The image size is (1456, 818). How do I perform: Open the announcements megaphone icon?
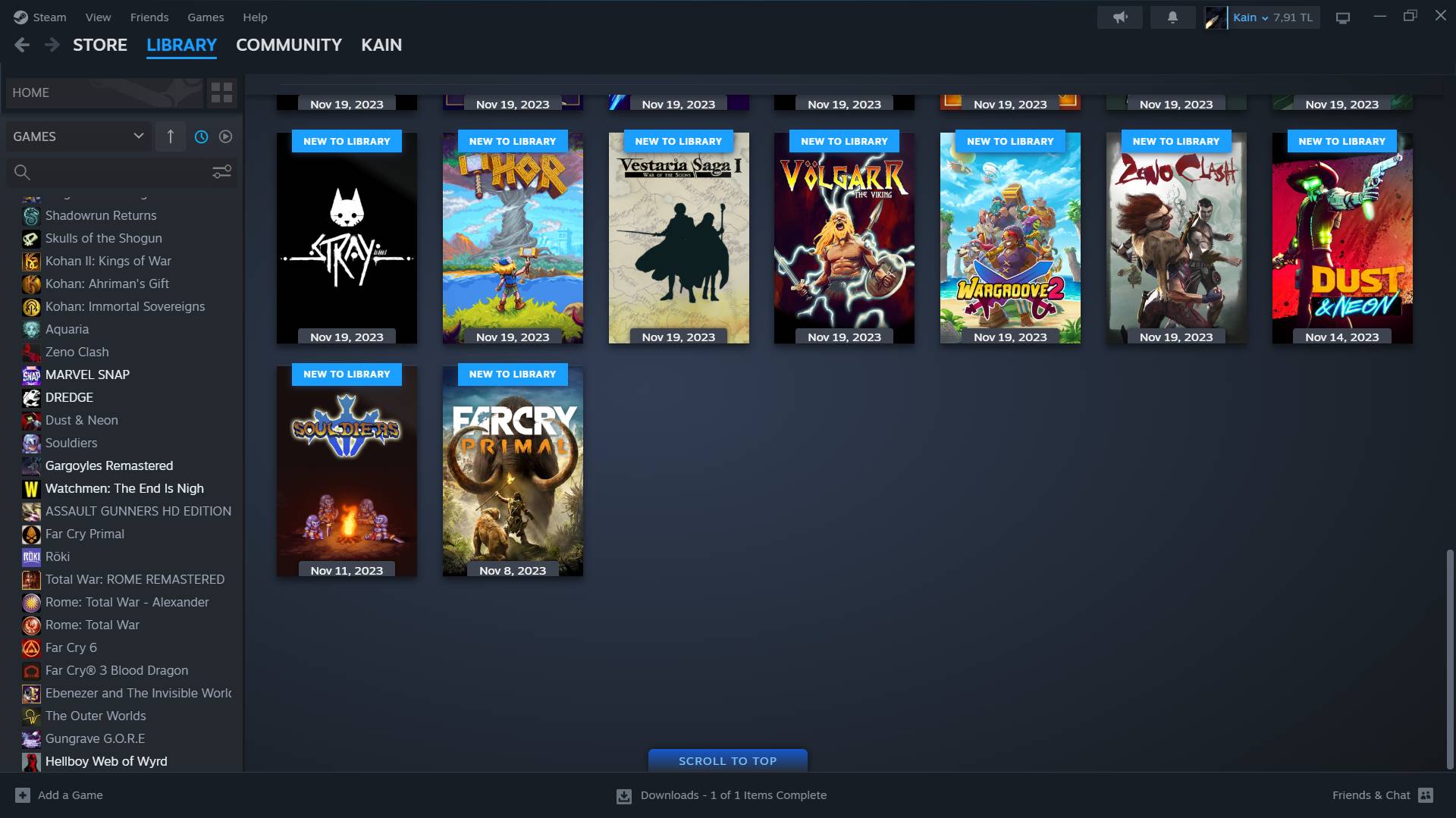[x=1120, y=17]
